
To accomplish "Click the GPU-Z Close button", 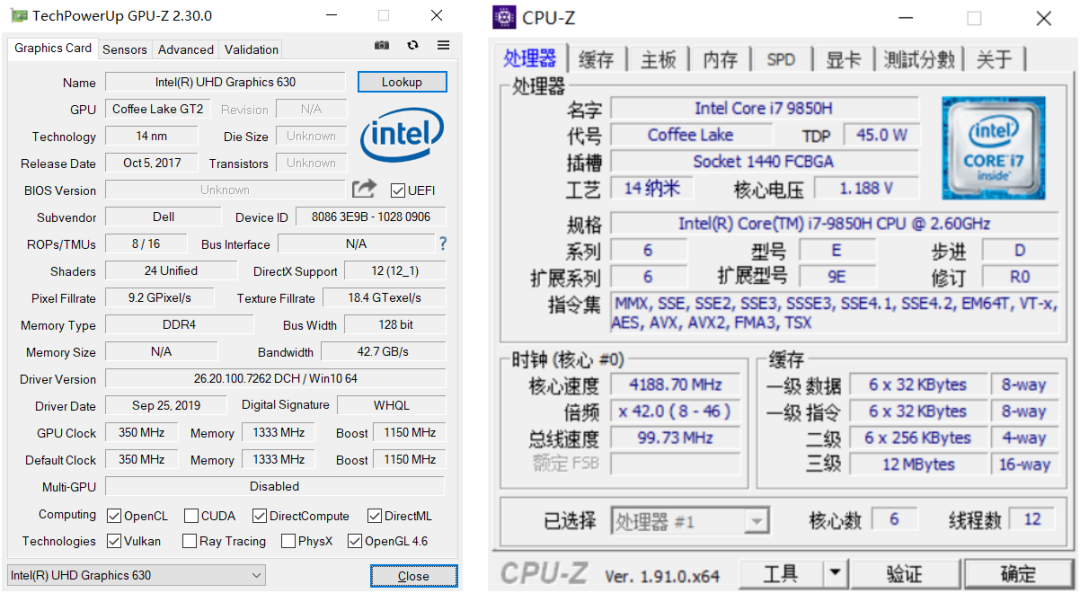I will 413,576.
